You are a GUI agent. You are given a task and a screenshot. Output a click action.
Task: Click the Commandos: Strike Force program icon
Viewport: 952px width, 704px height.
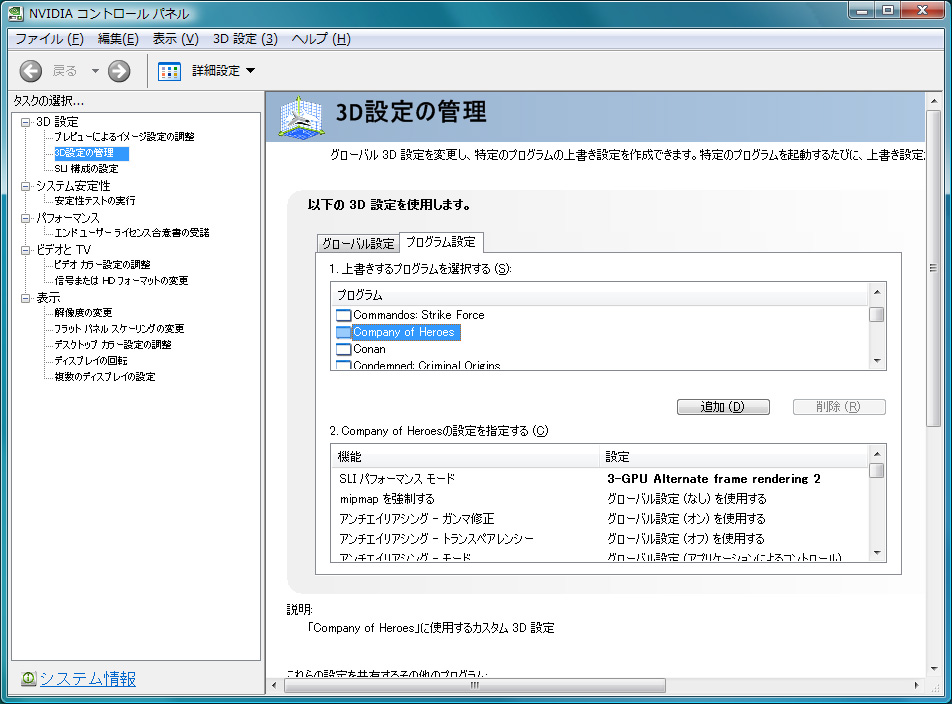pos(343,315)
